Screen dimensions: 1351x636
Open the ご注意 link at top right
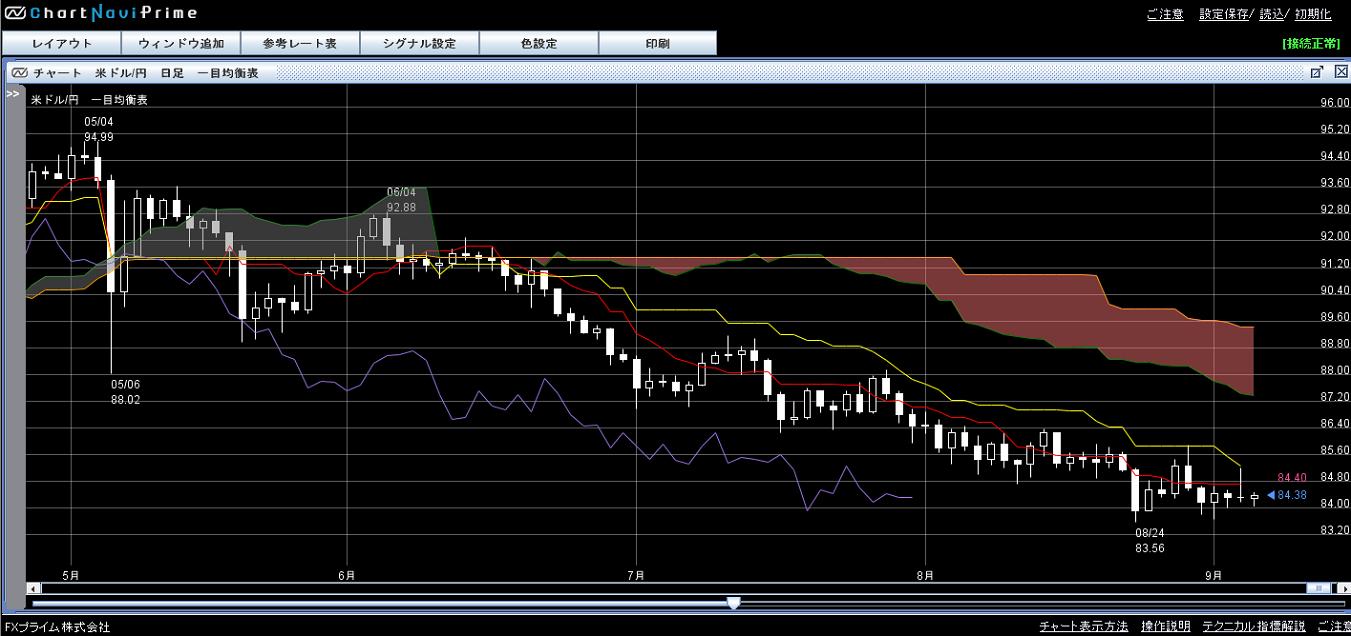[1165, 14]
